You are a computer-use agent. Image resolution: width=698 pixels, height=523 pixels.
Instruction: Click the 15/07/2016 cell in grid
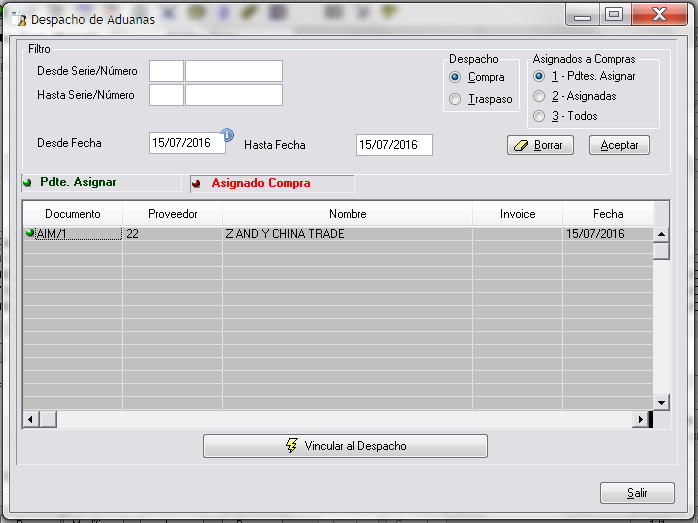pyautogui.click(x=608, y=234)
